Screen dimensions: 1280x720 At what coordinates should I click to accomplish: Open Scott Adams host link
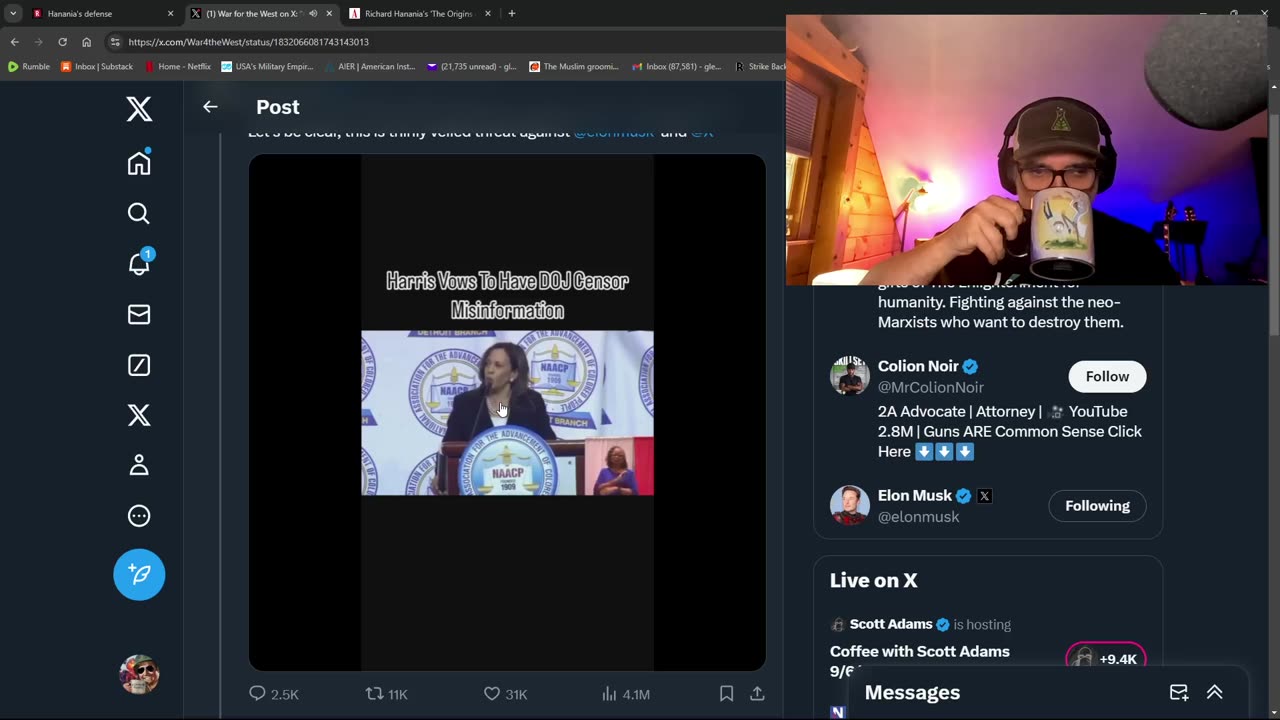pyautogui.click(x=891, y=624)
